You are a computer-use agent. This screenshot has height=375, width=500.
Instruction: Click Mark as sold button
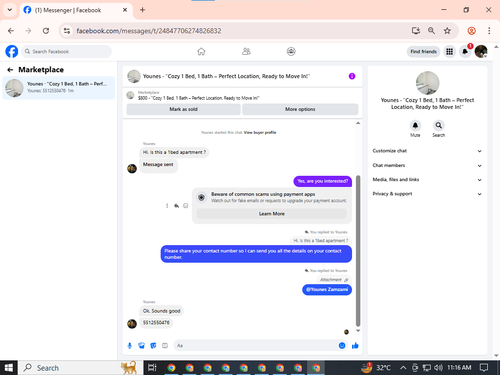click(x=183, y=109)
